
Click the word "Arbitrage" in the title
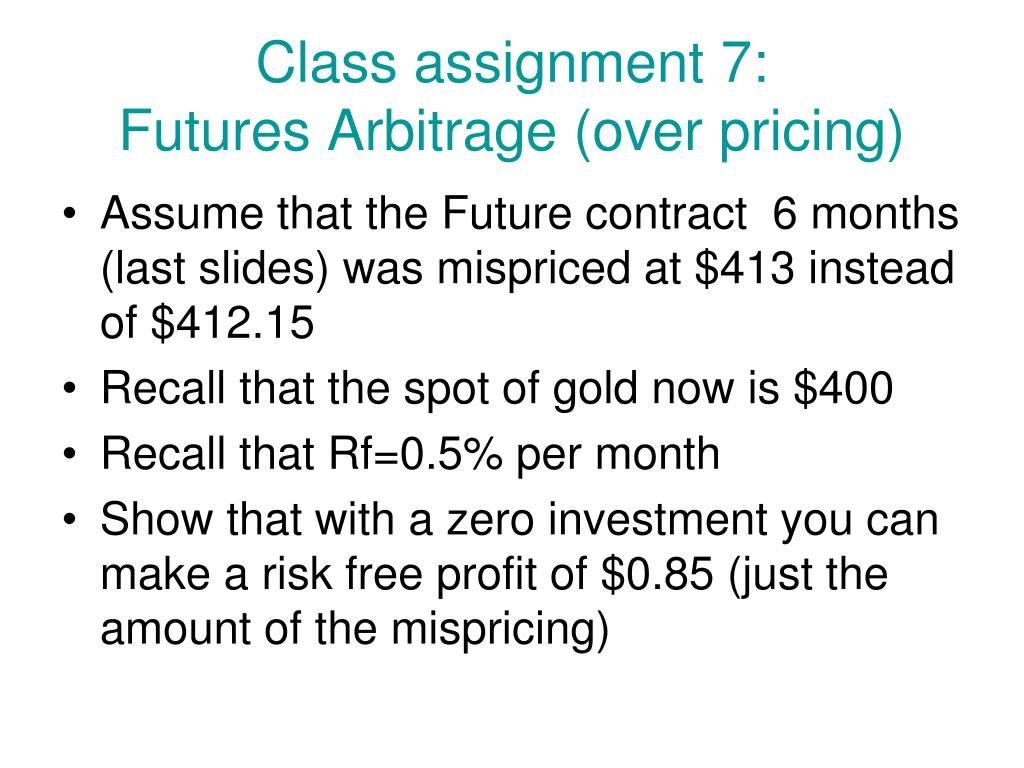tap(441, 133)
